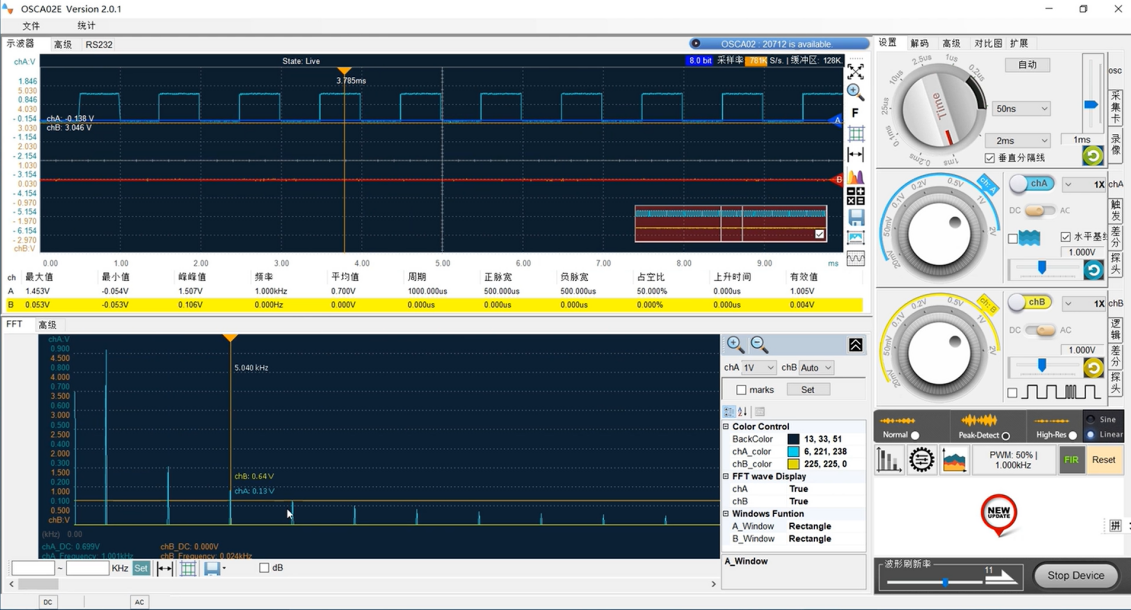Open the chB Auto range dropdown
Image resolution: width=1131 pixels, height=610 pixels.
point(816,368)
